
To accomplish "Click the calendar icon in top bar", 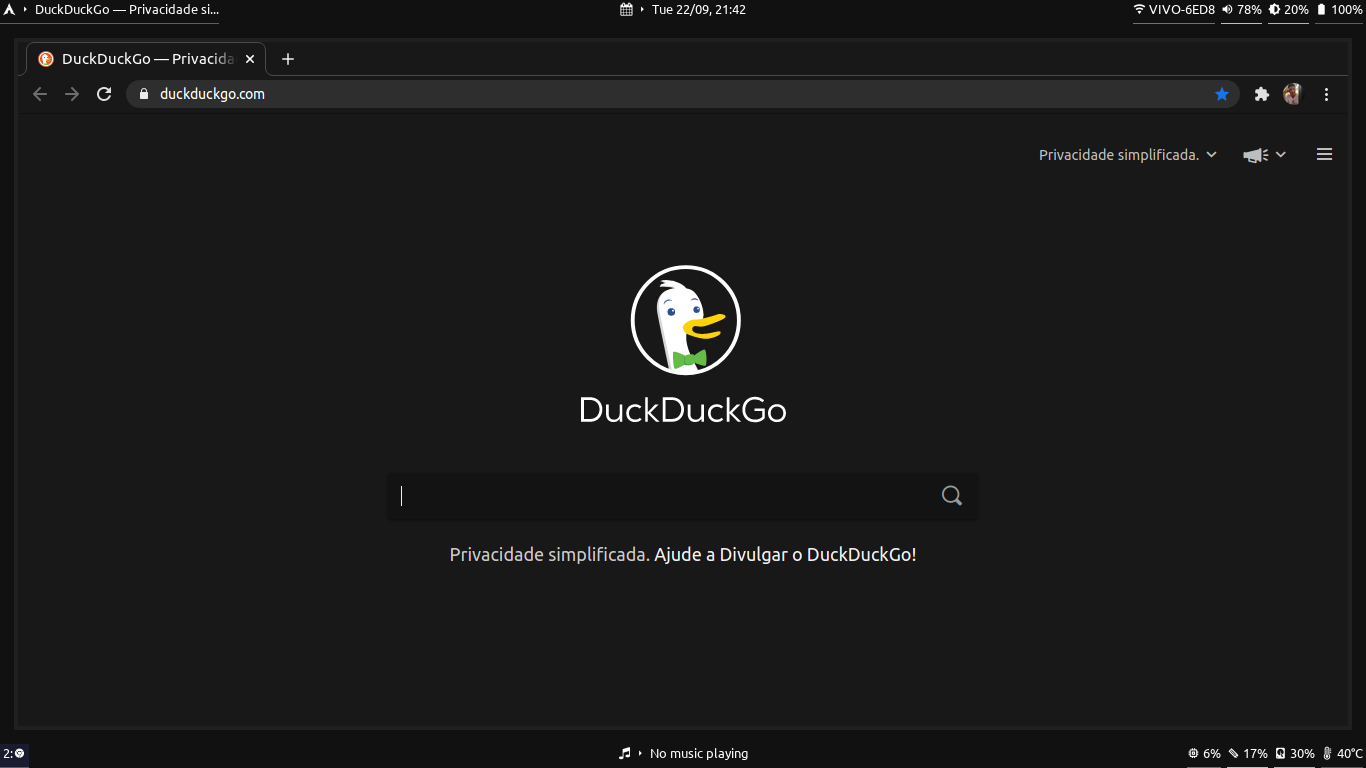I will pyautogui.click(x=627, y=10).
